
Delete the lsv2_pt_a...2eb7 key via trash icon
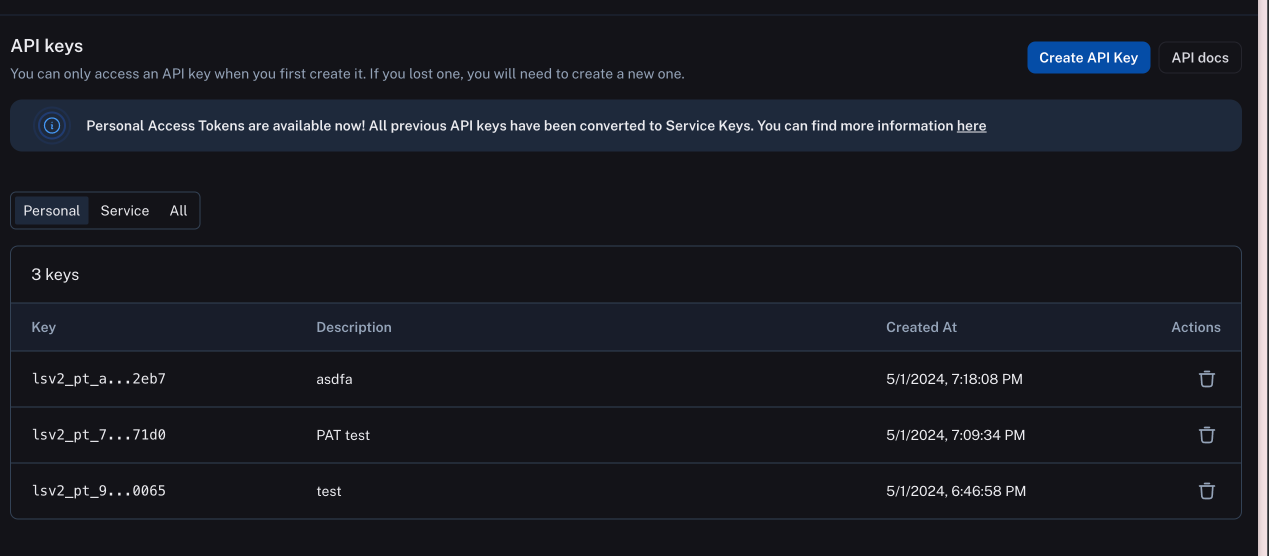pyautogui.click(x=1207, y=379)
